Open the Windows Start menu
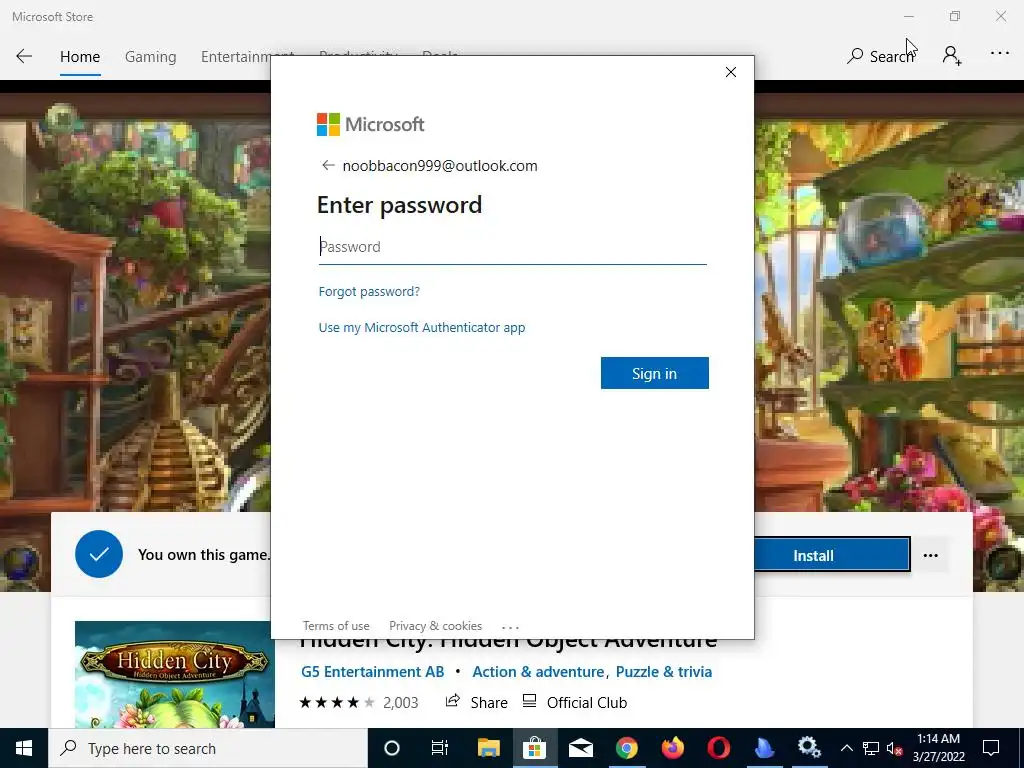1024x768 pixels. [x=24, y=748]
